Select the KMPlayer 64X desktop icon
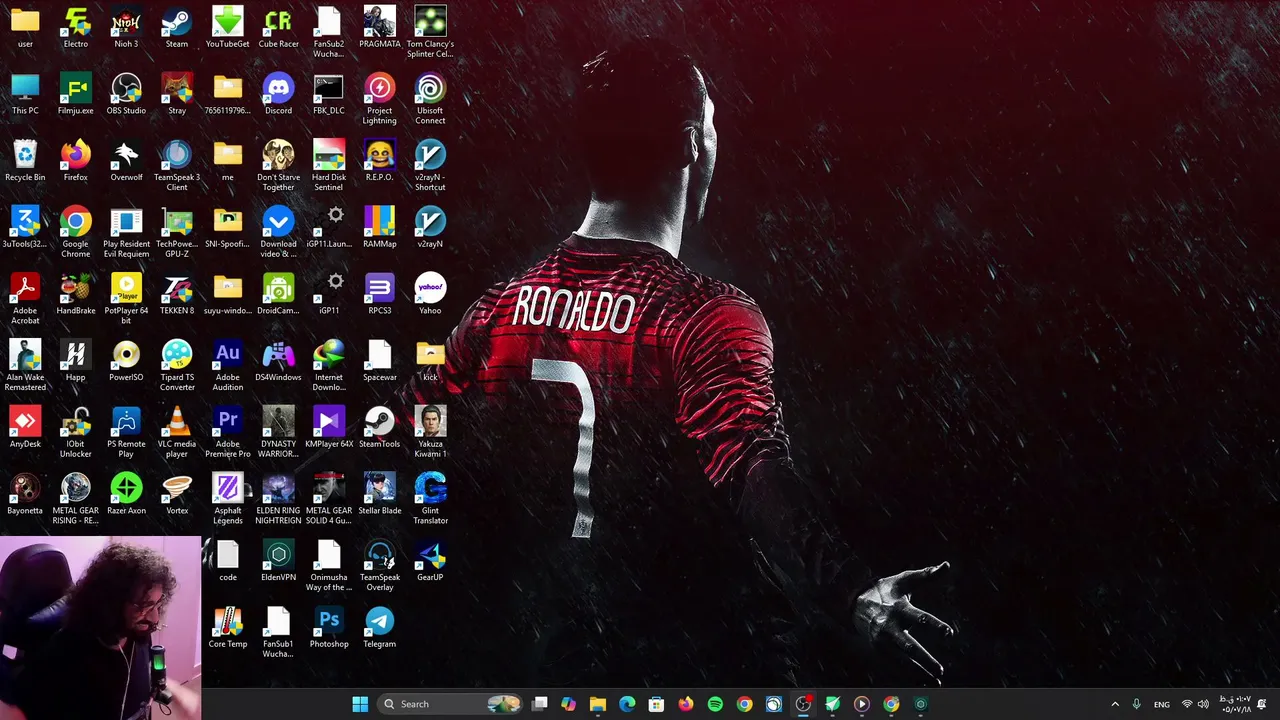 point(329,428)
